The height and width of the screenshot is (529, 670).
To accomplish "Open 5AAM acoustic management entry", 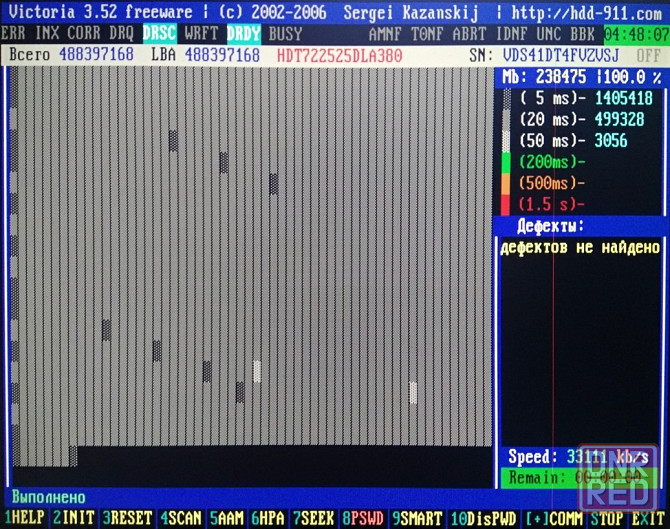I will click(x=226, y=518).
